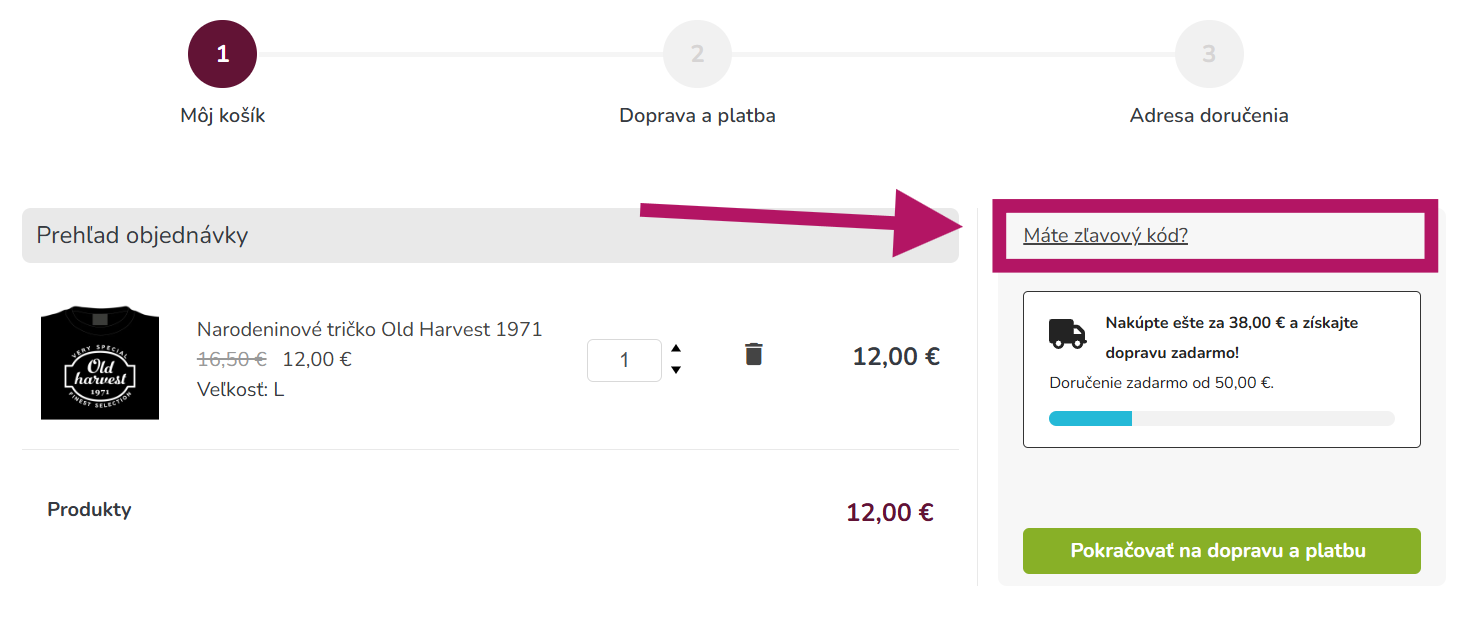The width and height of the screenshot is (1460, 618).
Task: Click the crossed-out 16,50 € original price
Action: 231,359
